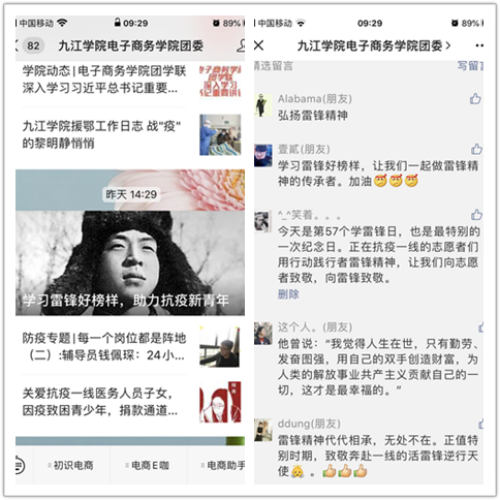This screenshot has height=500, width=500.
Task: Open the 初识电商 bottom menu
Action: coord(71,465)
